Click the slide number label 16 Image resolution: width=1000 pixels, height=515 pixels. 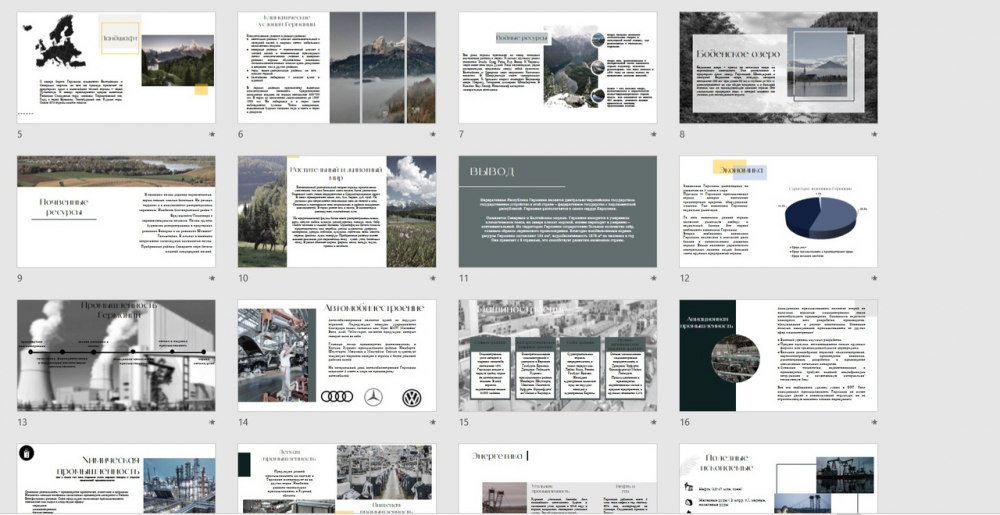685,423
